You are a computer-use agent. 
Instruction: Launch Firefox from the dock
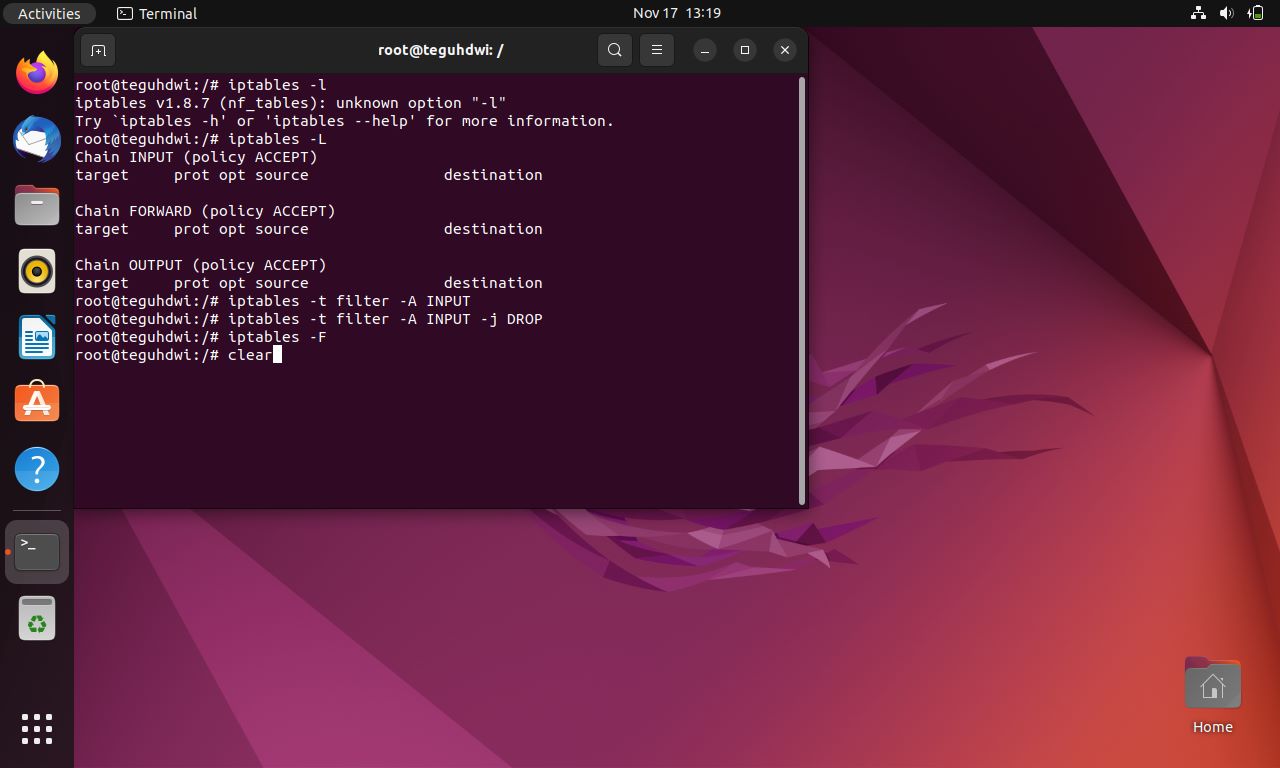coord(37,73)
